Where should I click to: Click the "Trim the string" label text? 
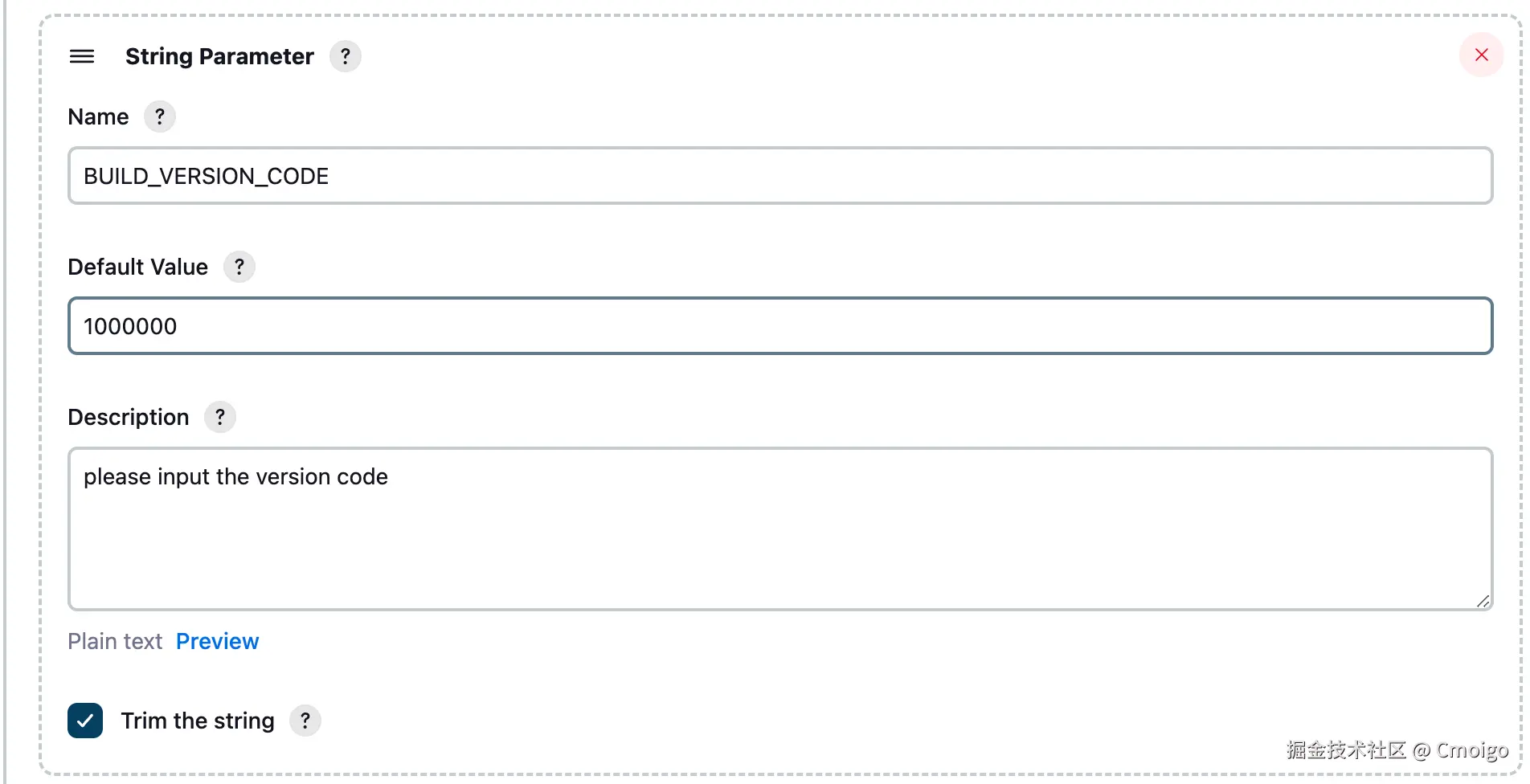coord(198,721)
